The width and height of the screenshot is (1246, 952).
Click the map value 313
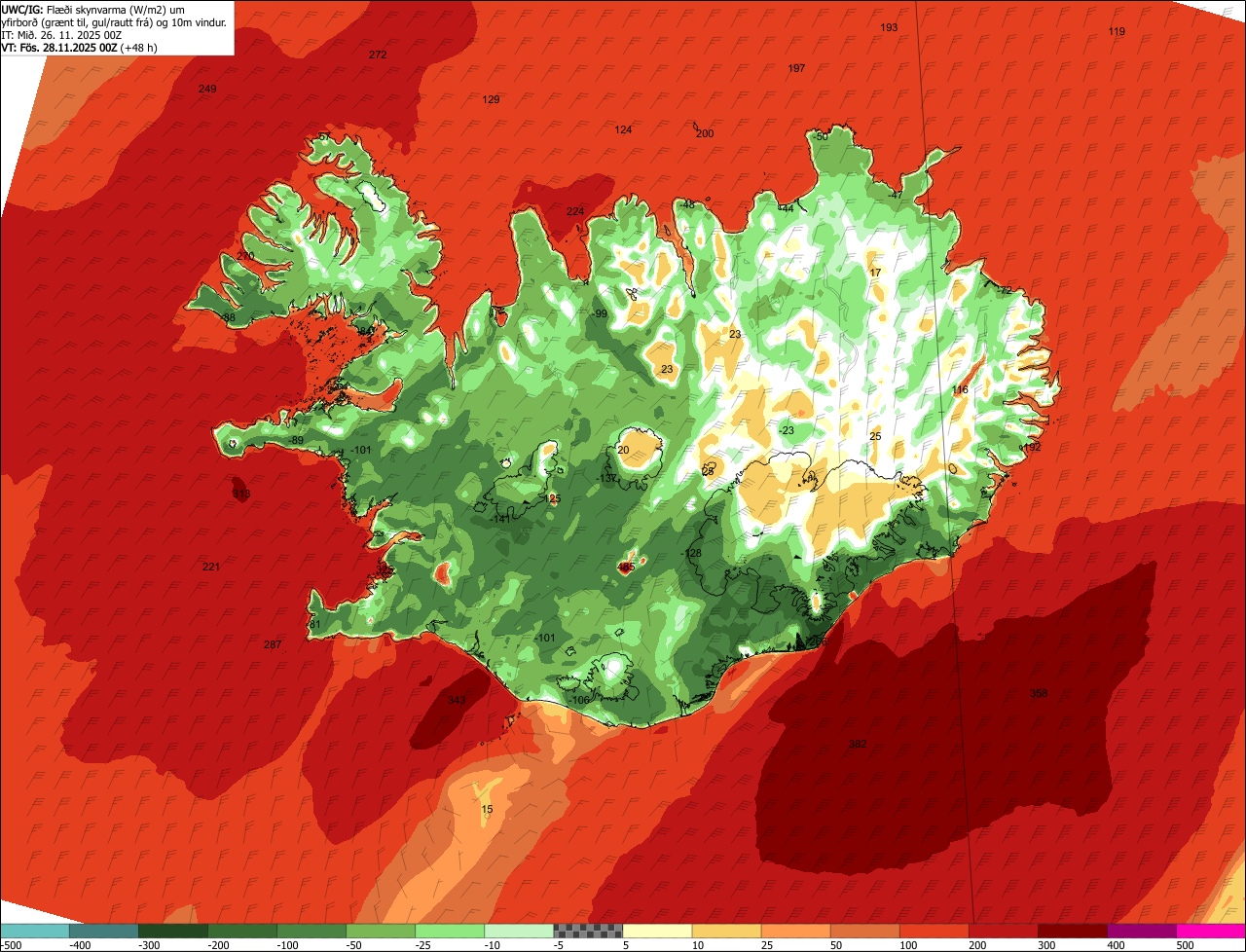point(241,494)
